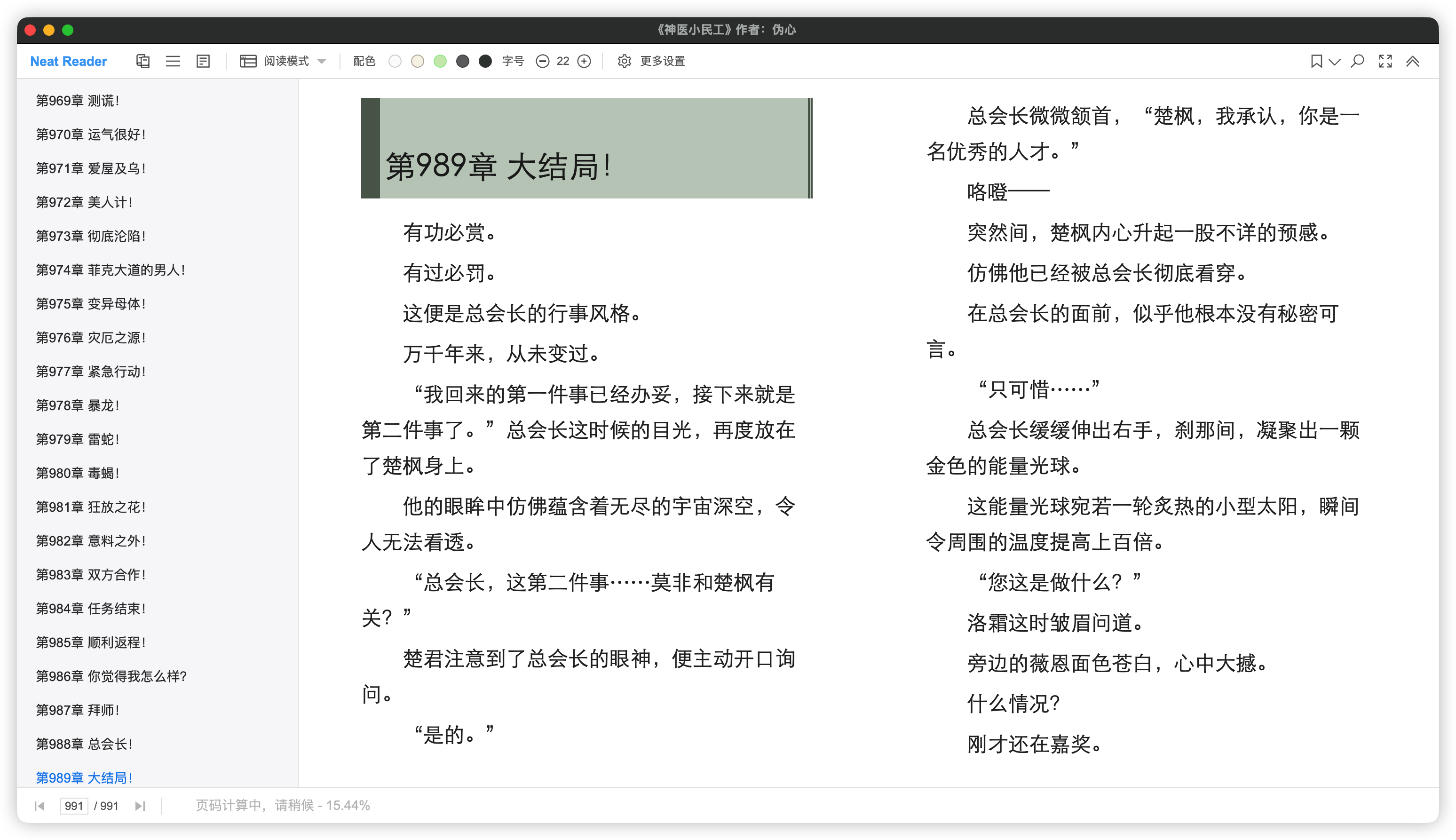Viewport: 1456px width, 840px height.
Task: Toggle the table of contents list icon
Action: (173, 61)
